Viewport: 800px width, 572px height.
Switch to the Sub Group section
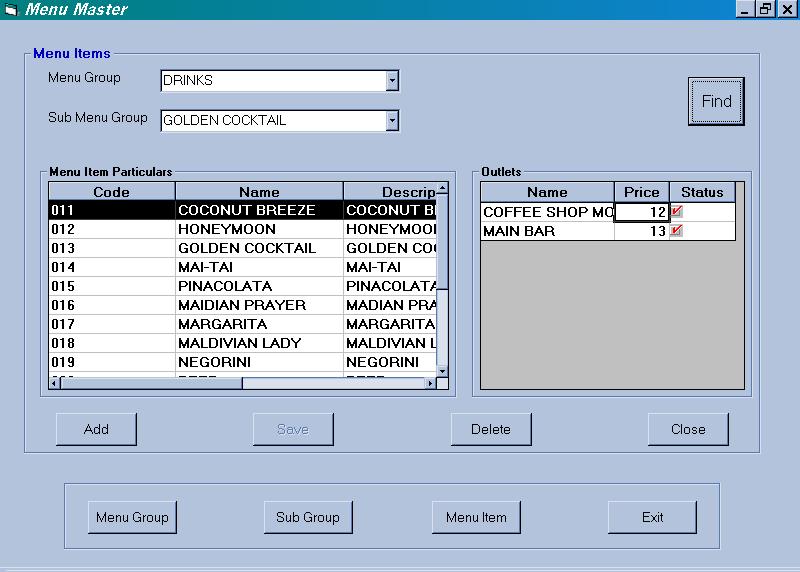tap(308, 517)
